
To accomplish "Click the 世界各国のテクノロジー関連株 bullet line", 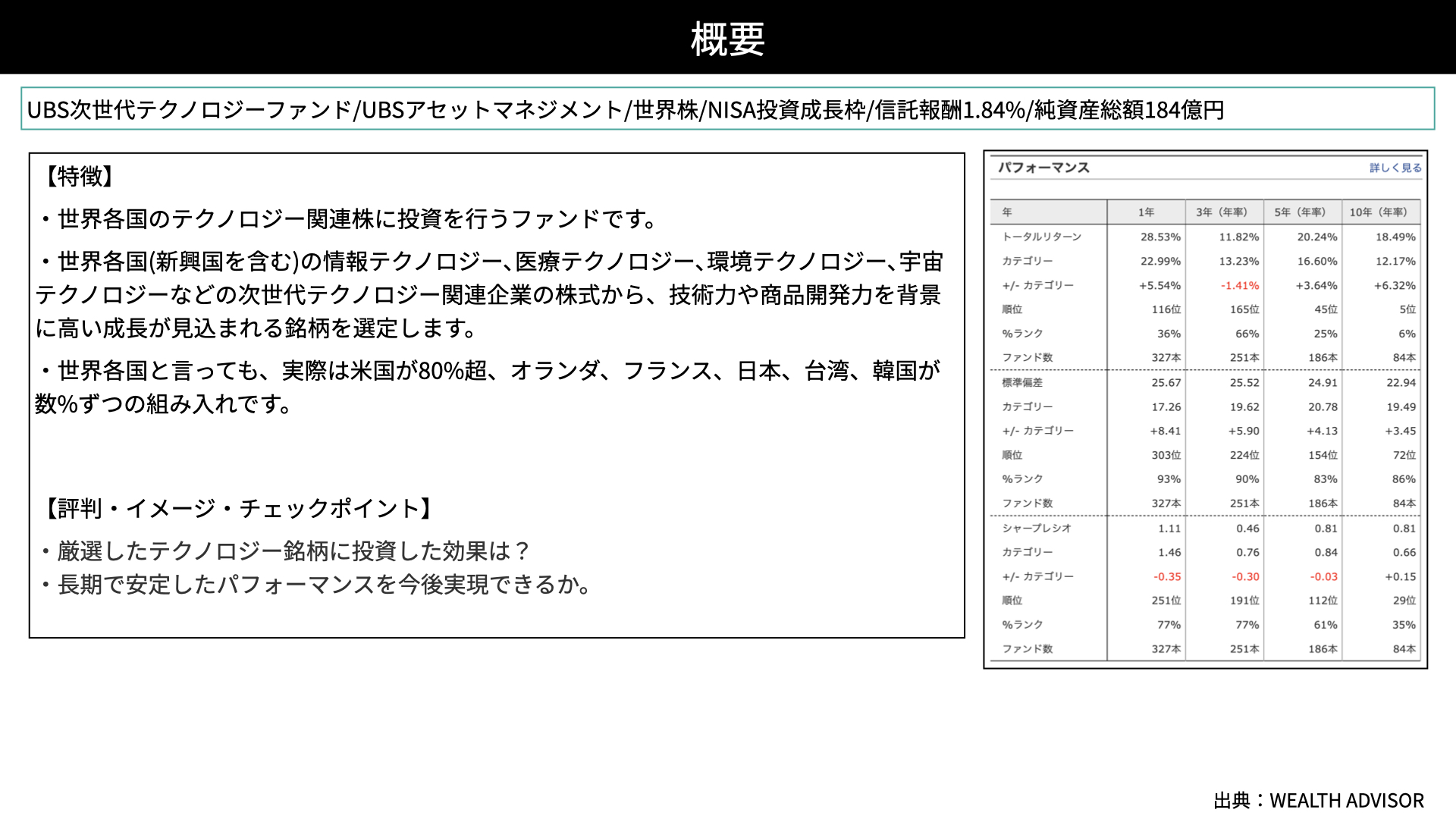I will (348, 218).
